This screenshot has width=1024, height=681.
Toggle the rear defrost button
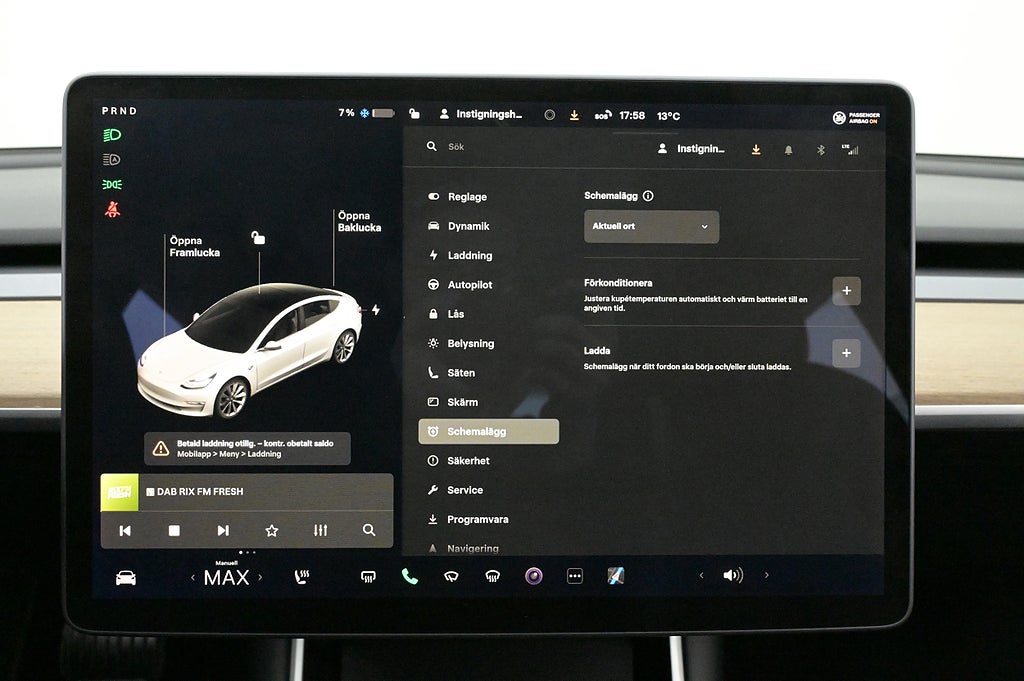368,576
